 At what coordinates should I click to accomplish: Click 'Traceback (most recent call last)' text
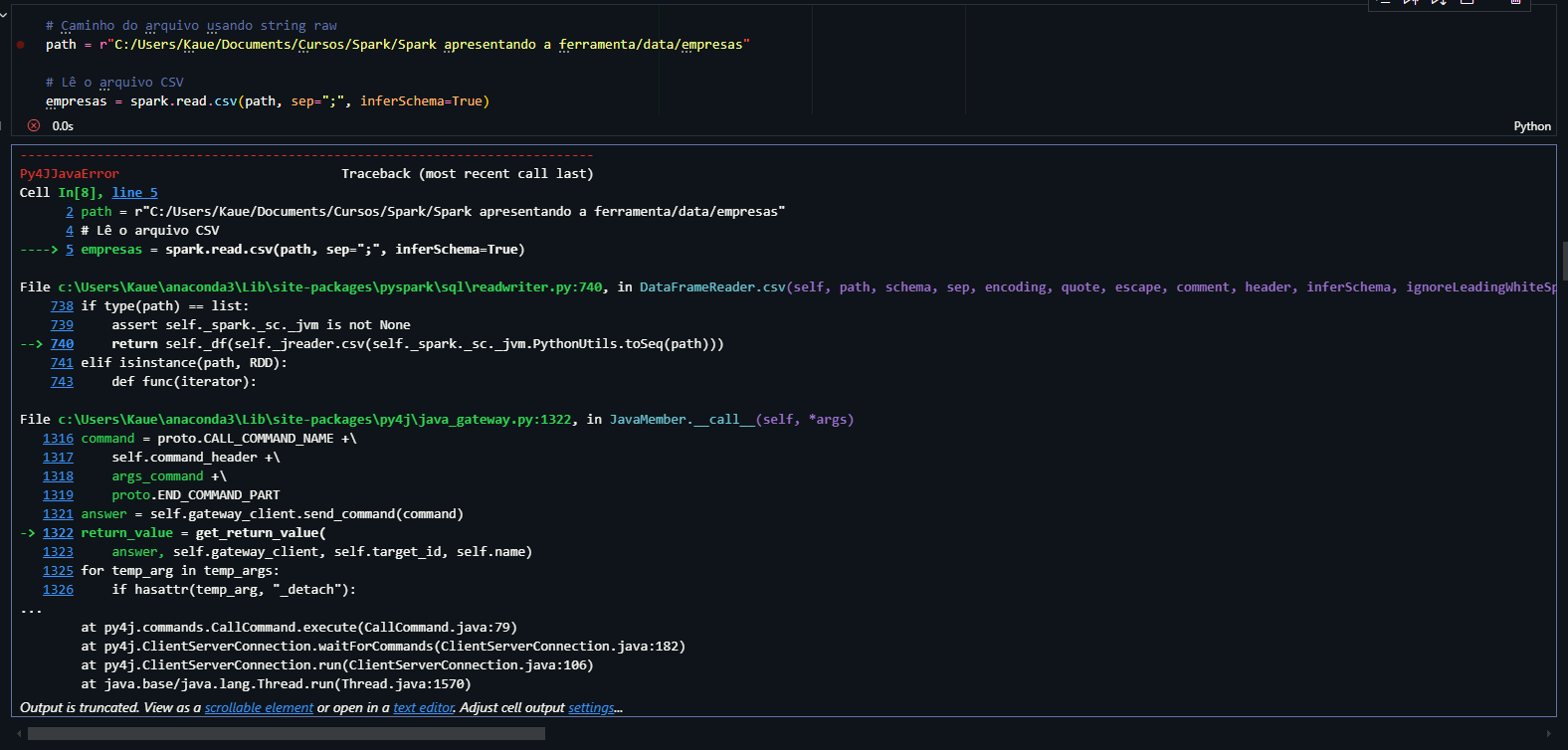point(468,174)
